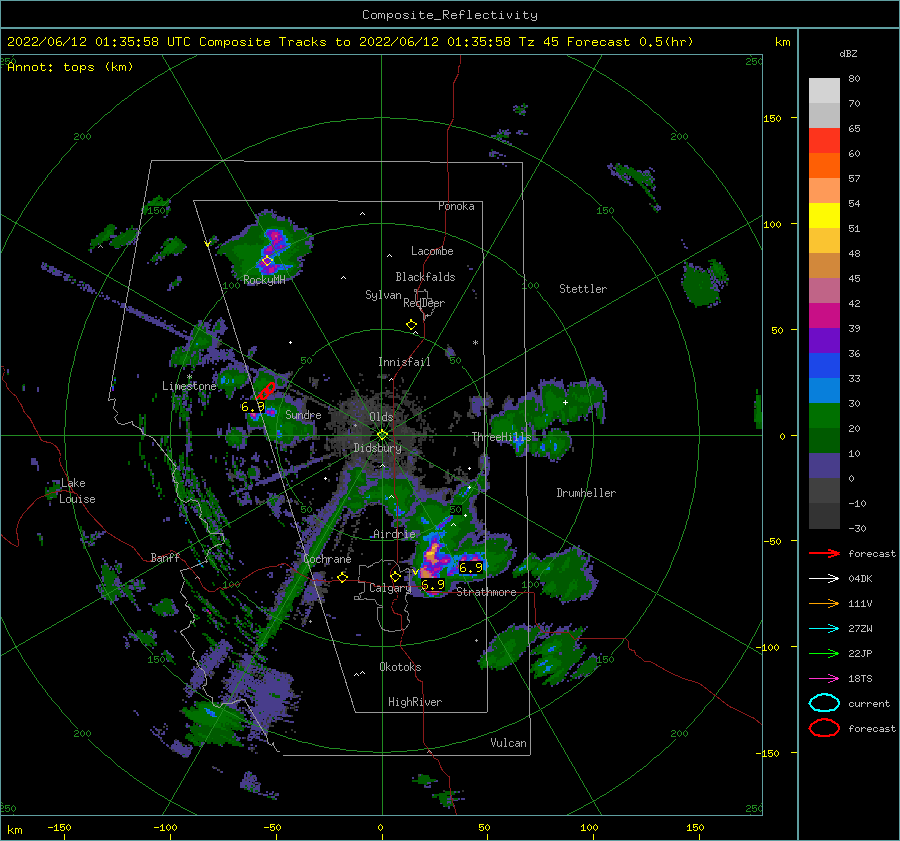Click the Strathmore town label
Image resolution: width=900 pixels, height=841 pixels.
[486, 592]
